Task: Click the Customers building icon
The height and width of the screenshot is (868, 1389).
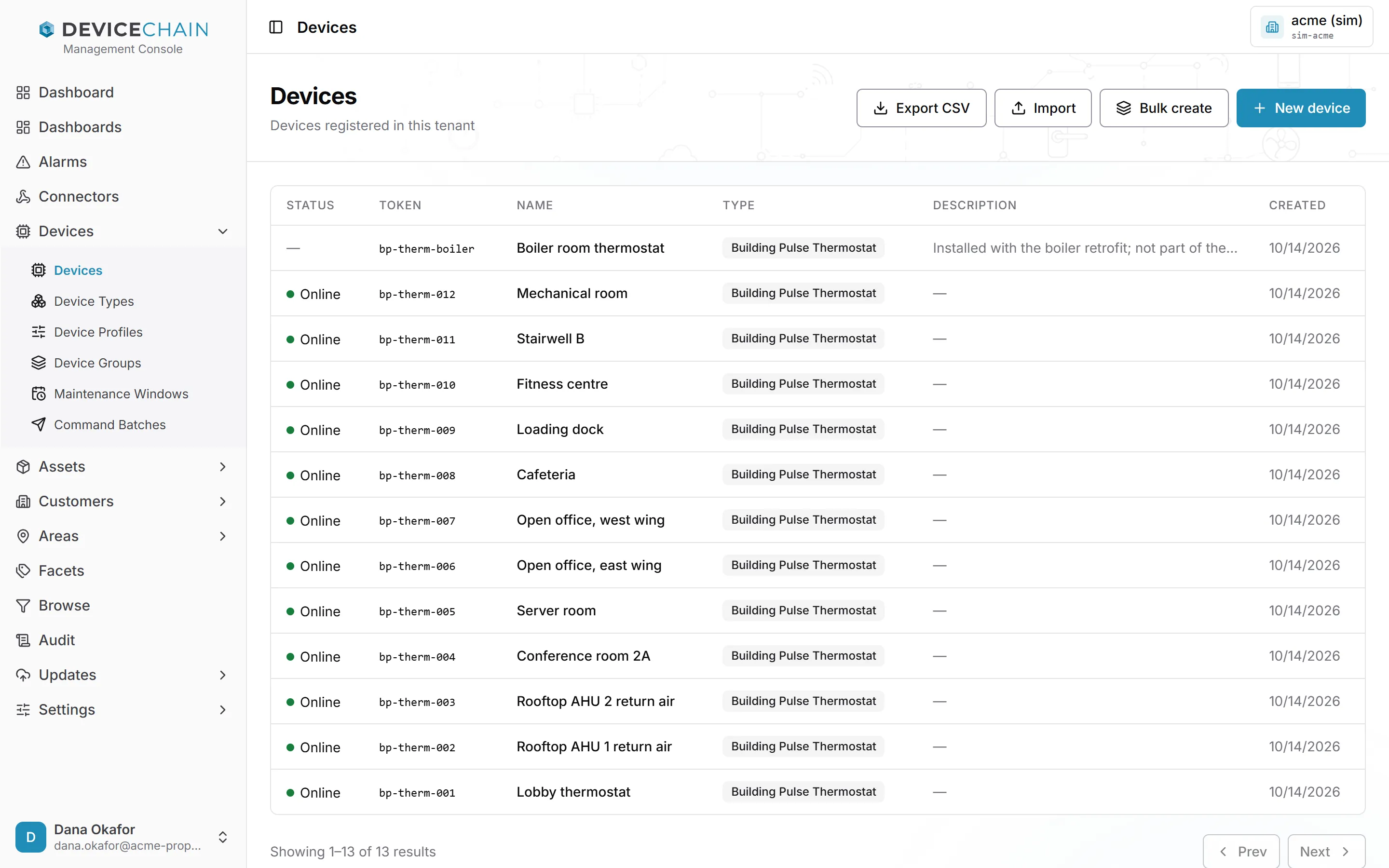Action: tap(23, 502)
